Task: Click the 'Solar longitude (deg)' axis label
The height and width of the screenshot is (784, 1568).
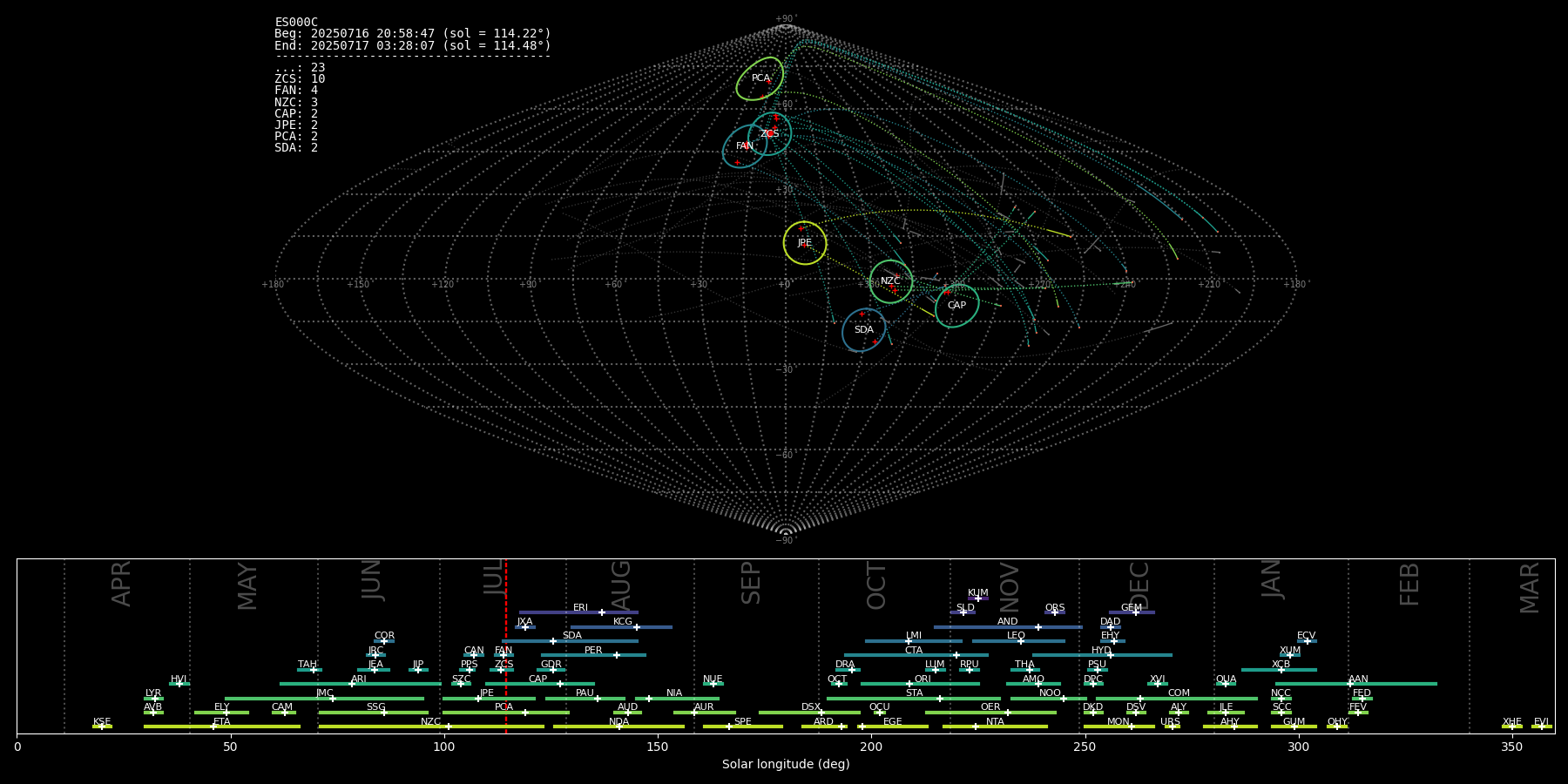Action: coord(786,764)
